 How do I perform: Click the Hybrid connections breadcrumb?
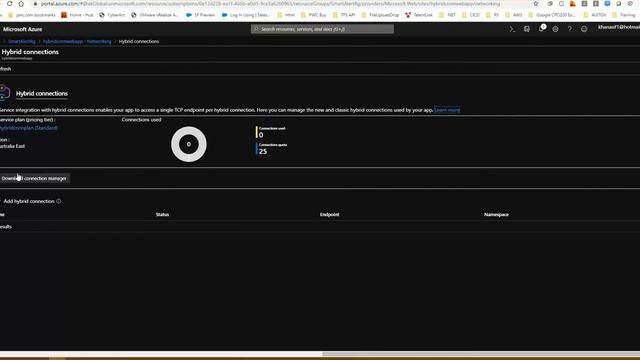click(x=139, y=42)
